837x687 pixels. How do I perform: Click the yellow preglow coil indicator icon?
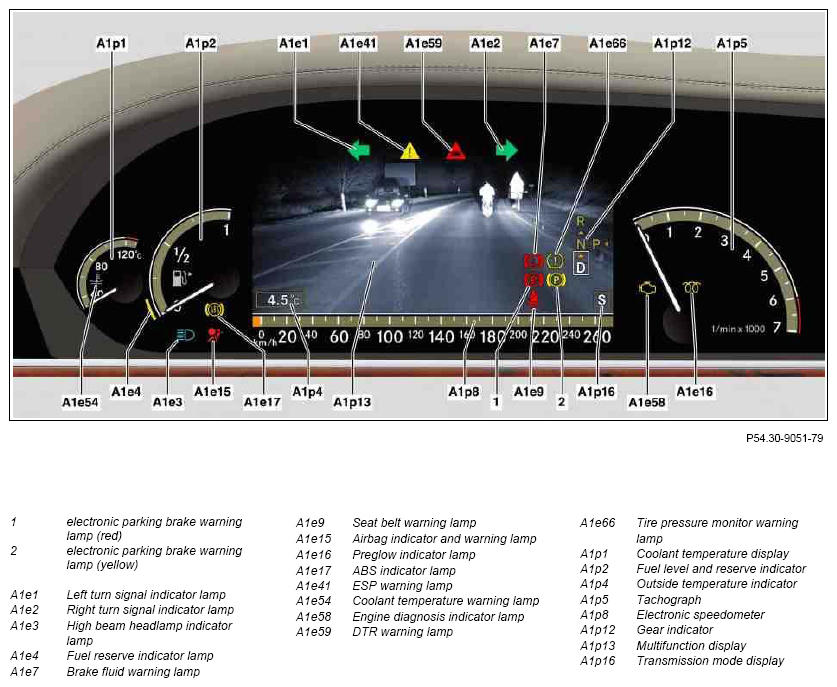[691, 288]
